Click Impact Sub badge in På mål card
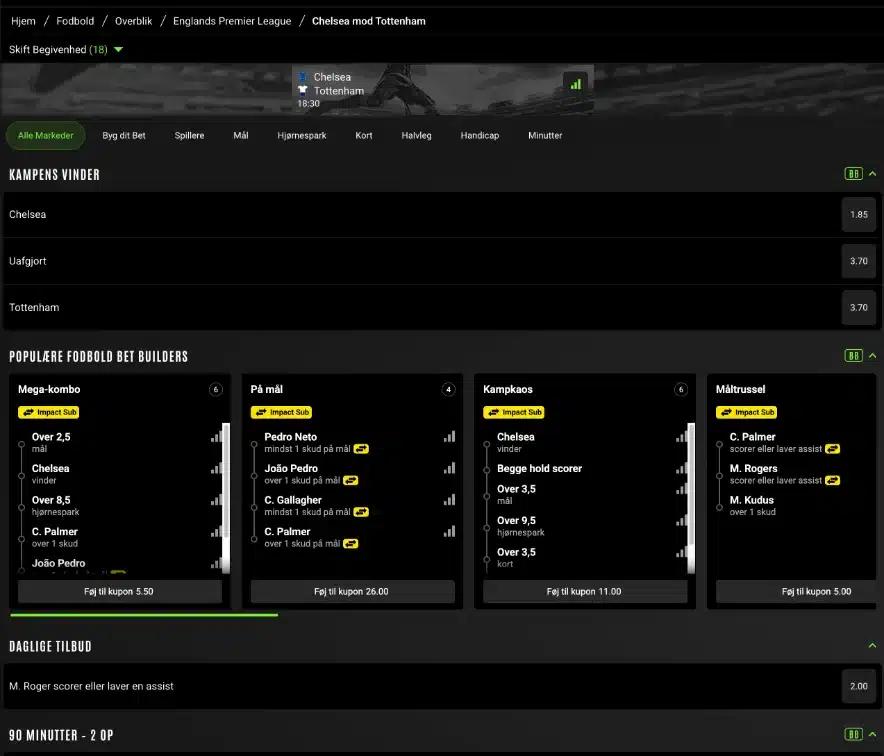This screenshot has height=756, width=884. click(x=281, y=413)
